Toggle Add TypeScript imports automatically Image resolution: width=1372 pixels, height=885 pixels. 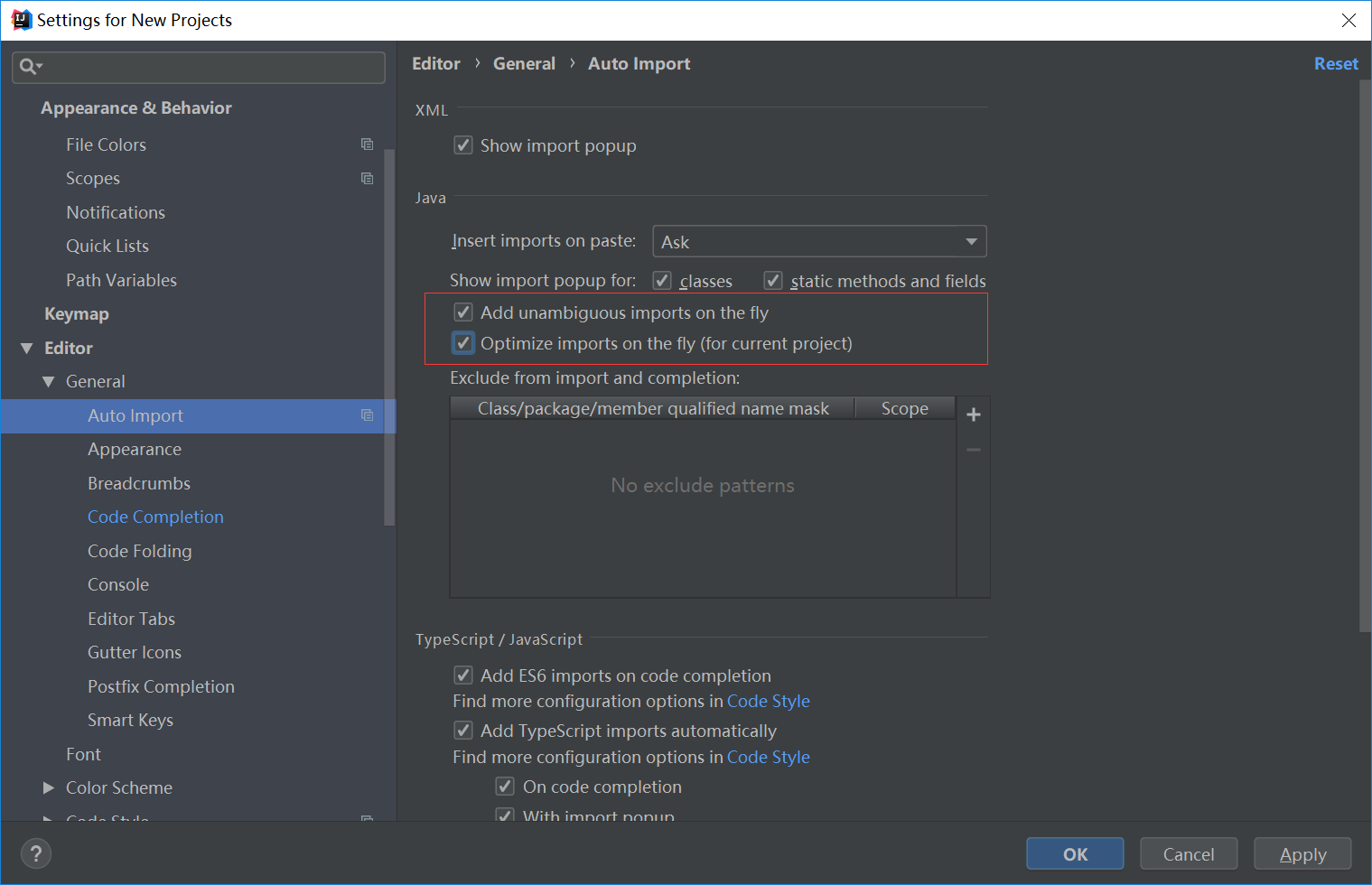463,731
